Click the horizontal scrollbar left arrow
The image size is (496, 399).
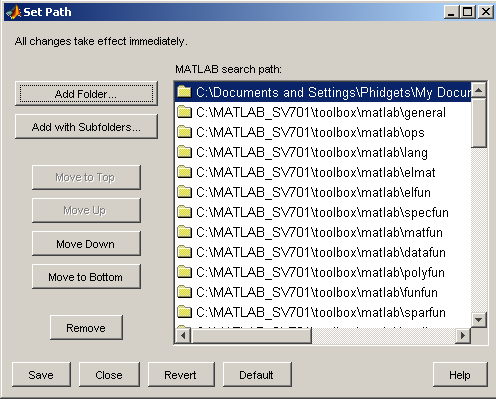(183, 335)
